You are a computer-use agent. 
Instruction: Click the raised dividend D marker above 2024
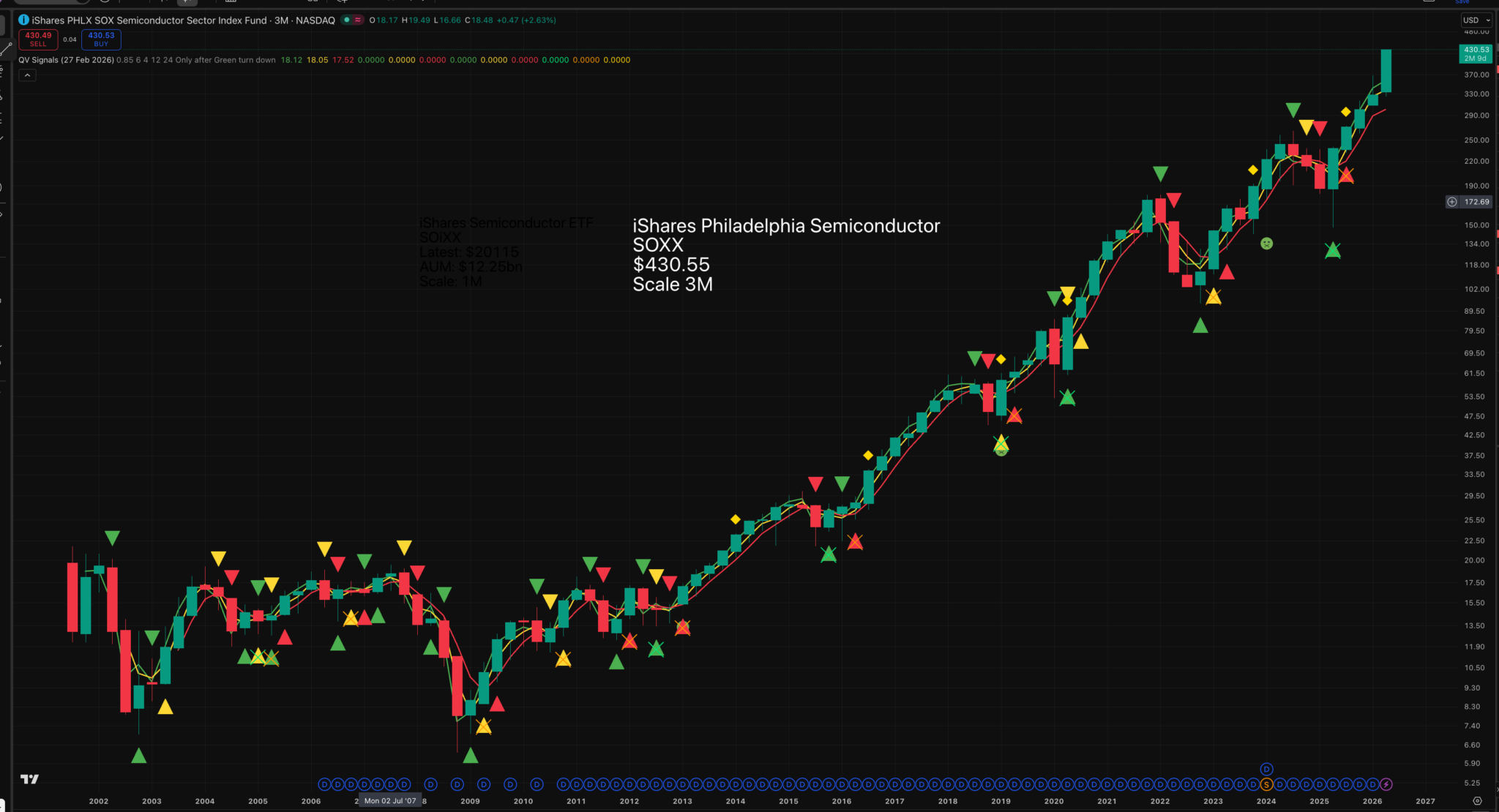click(1266, 769)
